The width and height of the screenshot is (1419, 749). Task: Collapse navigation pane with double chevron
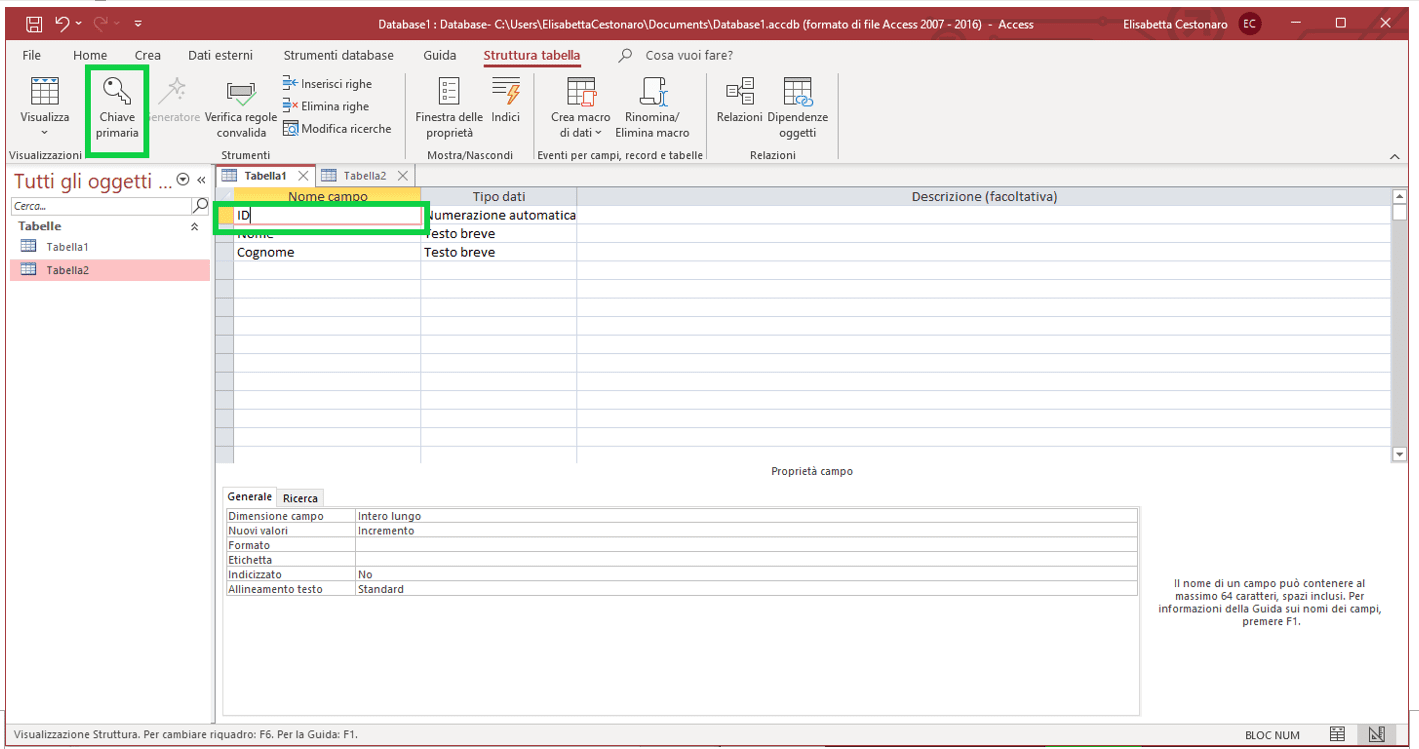tap(201, 180)
